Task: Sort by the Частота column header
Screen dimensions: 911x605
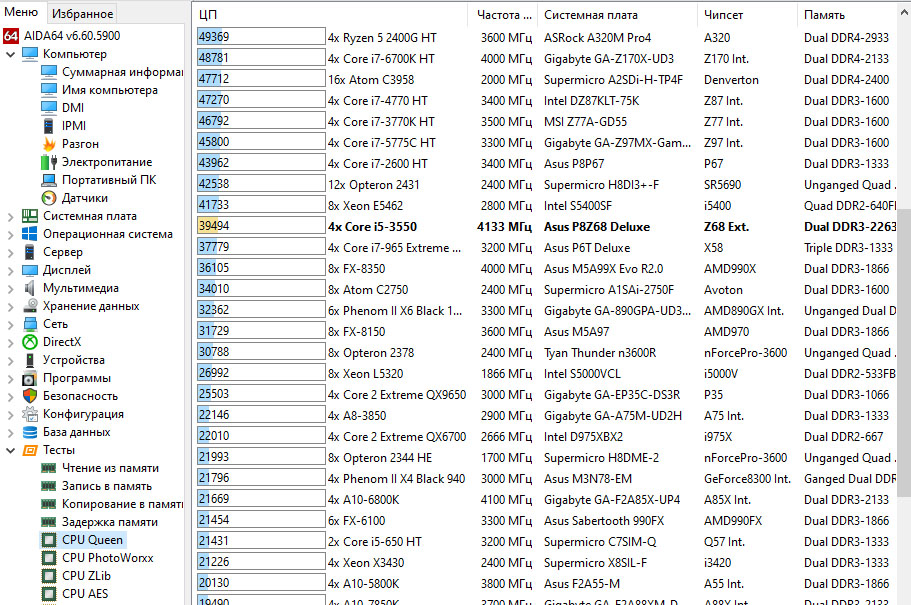Action: [x=503, y=15]
